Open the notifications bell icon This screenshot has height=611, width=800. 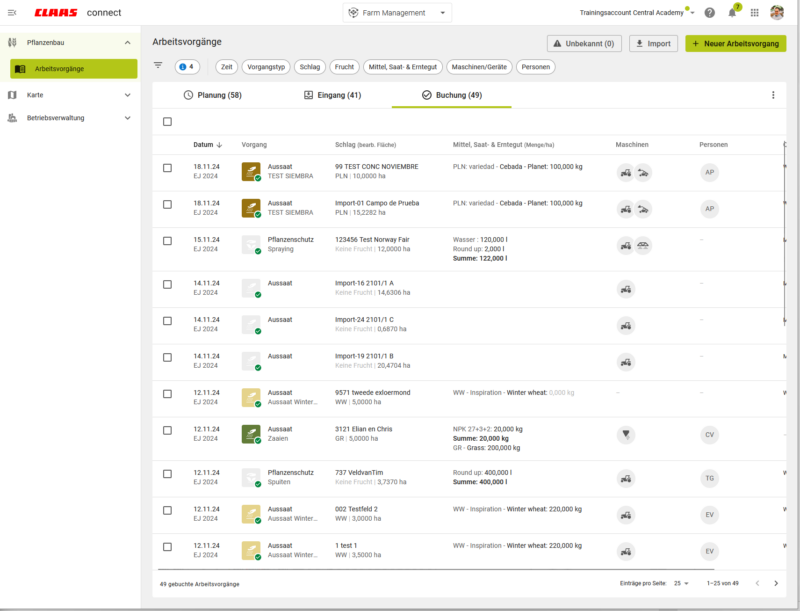click(x=732, y=13)
